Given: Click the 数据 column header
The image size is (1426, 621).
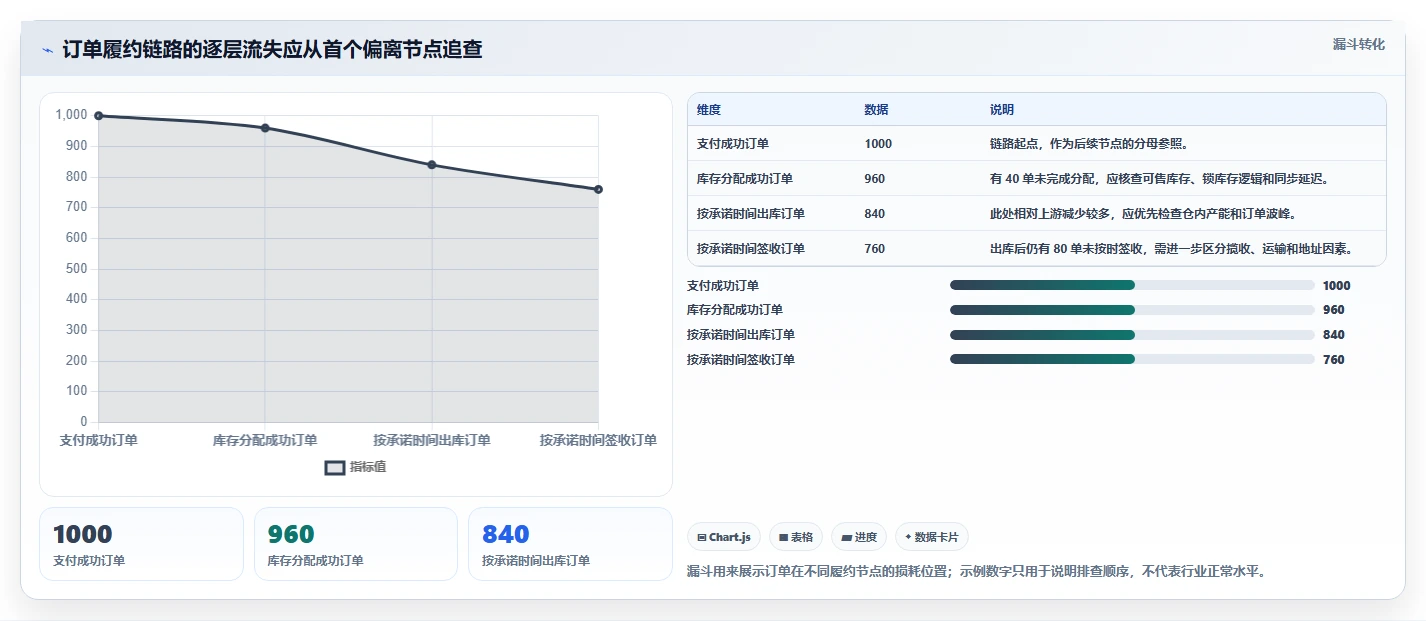Looking at the screenshot, I should (x=877, y=110).
